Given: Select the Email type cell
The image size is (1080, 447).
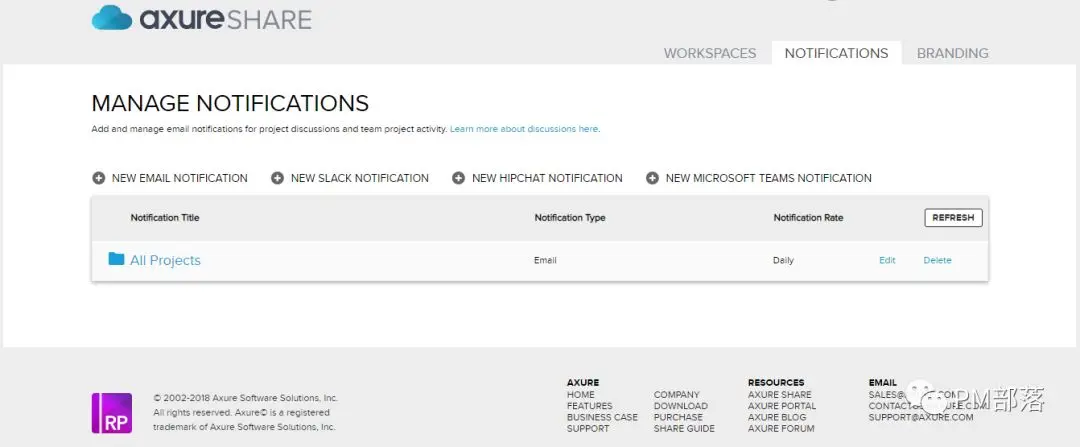Looking at the screenshot, I should click(545, 260).
